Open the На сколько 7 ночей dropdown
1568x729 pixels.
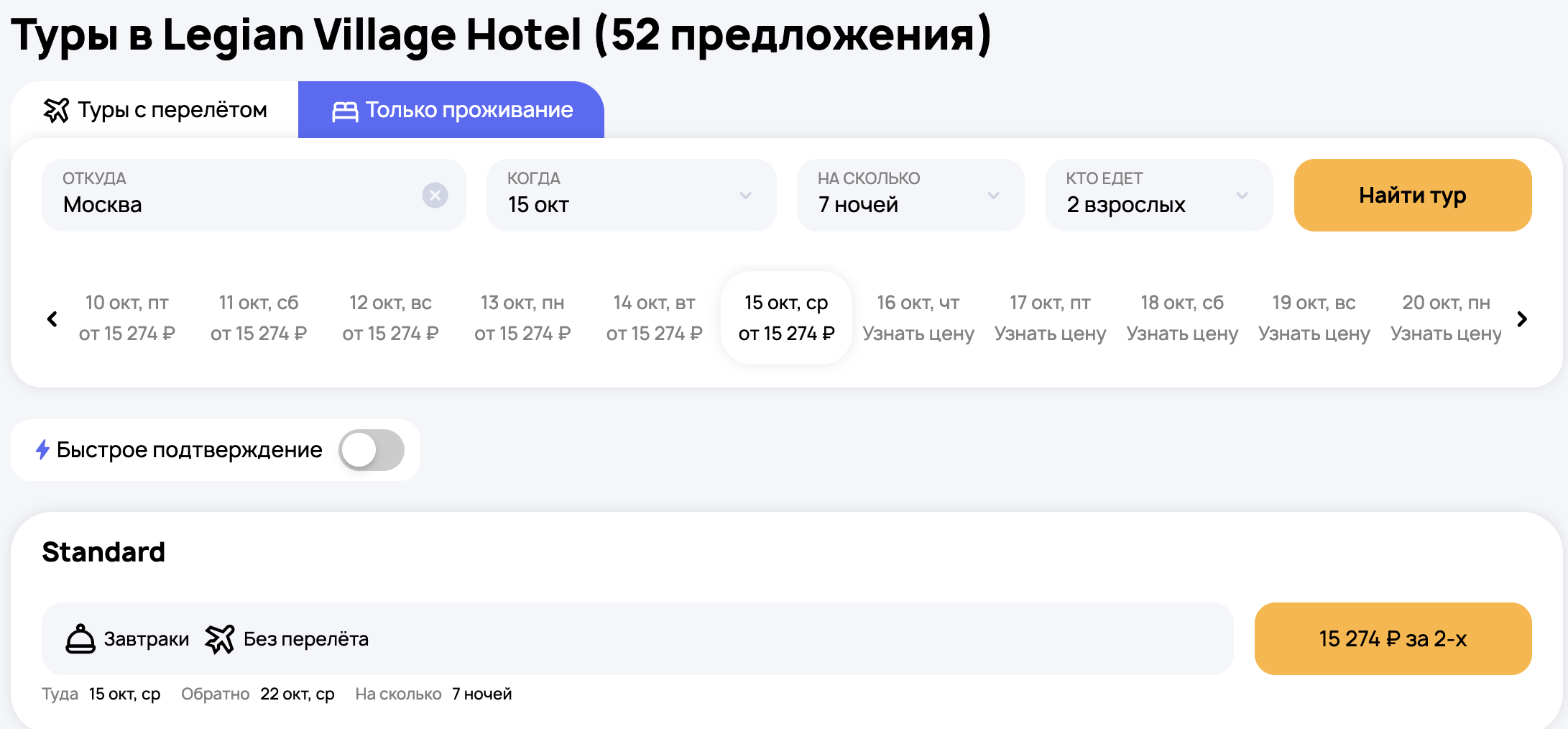(910, 195)
